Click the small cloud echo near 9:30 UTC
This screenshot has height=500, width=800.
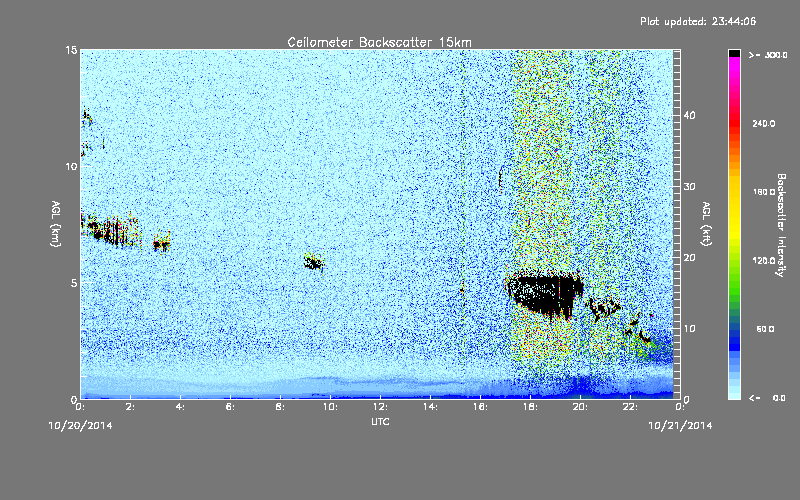click(x=314, y=262)
